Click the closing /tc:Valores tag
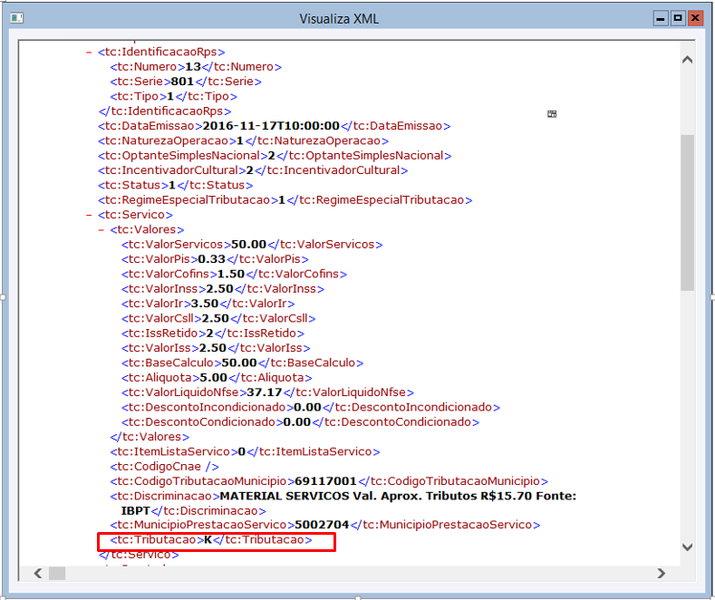Screen dimensions: 715x600 [x=150, y=437]
